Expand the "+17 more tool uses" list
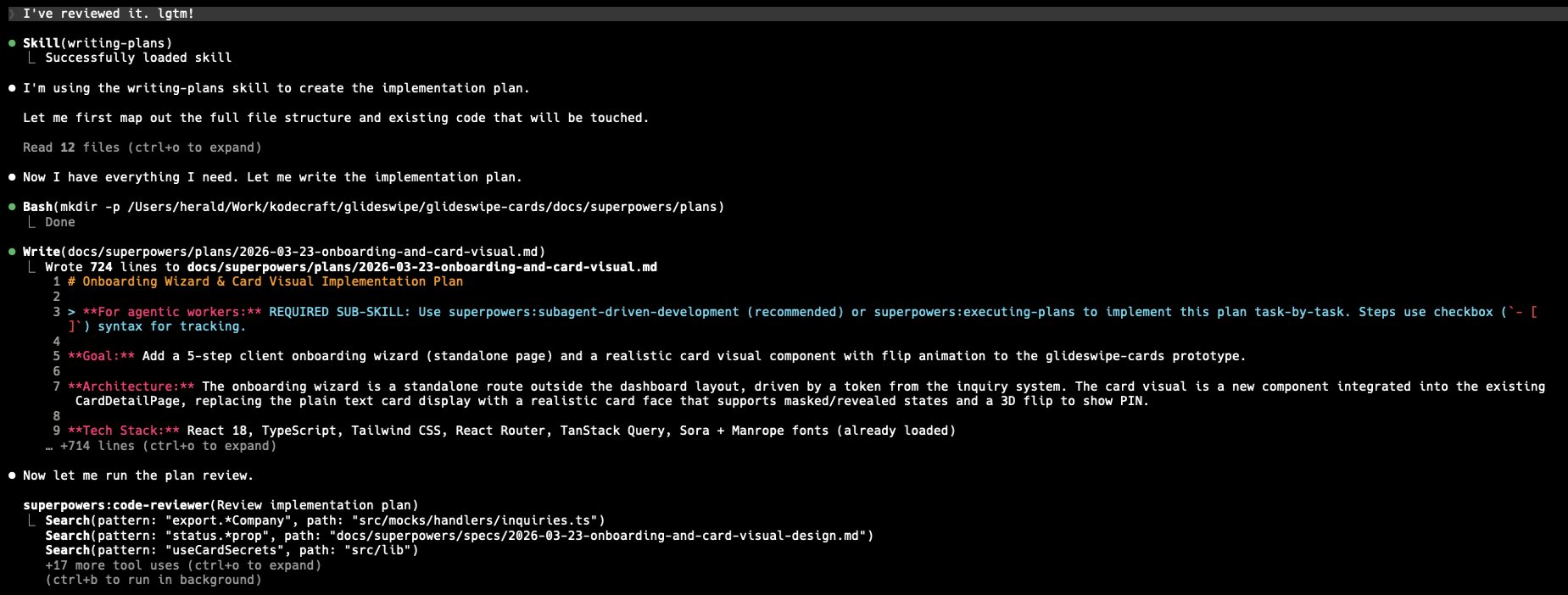 click(x=183, y=565)
